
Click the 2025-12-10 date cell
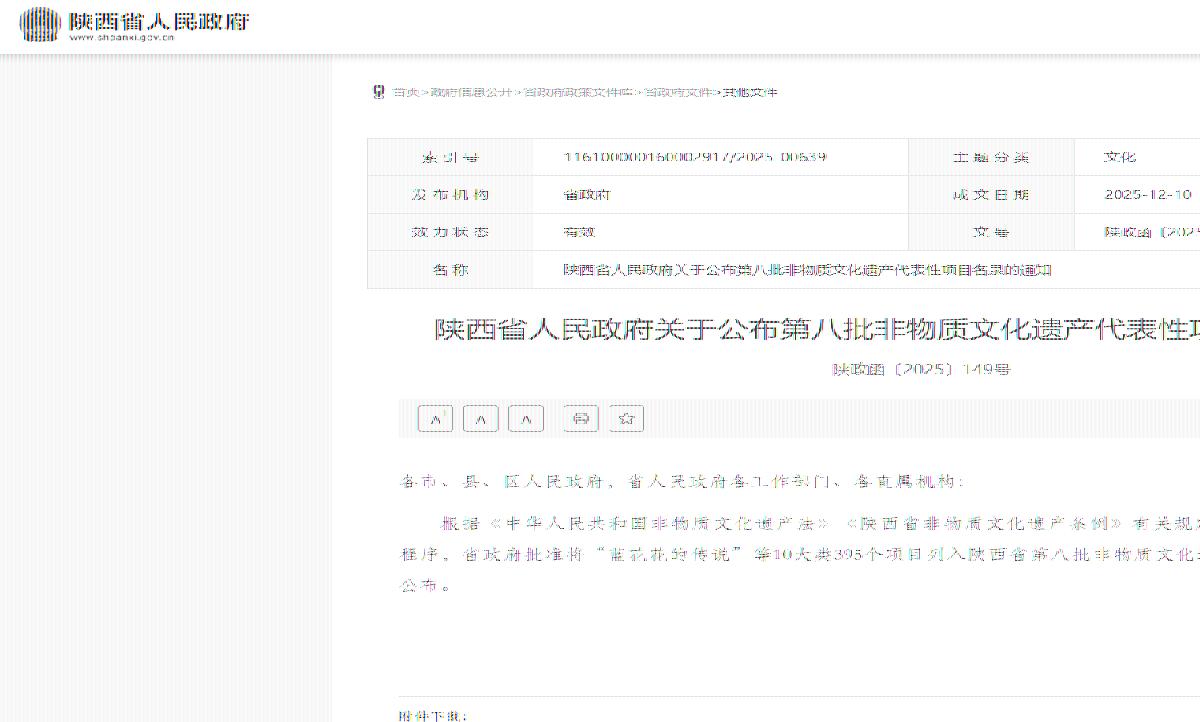1148,195
